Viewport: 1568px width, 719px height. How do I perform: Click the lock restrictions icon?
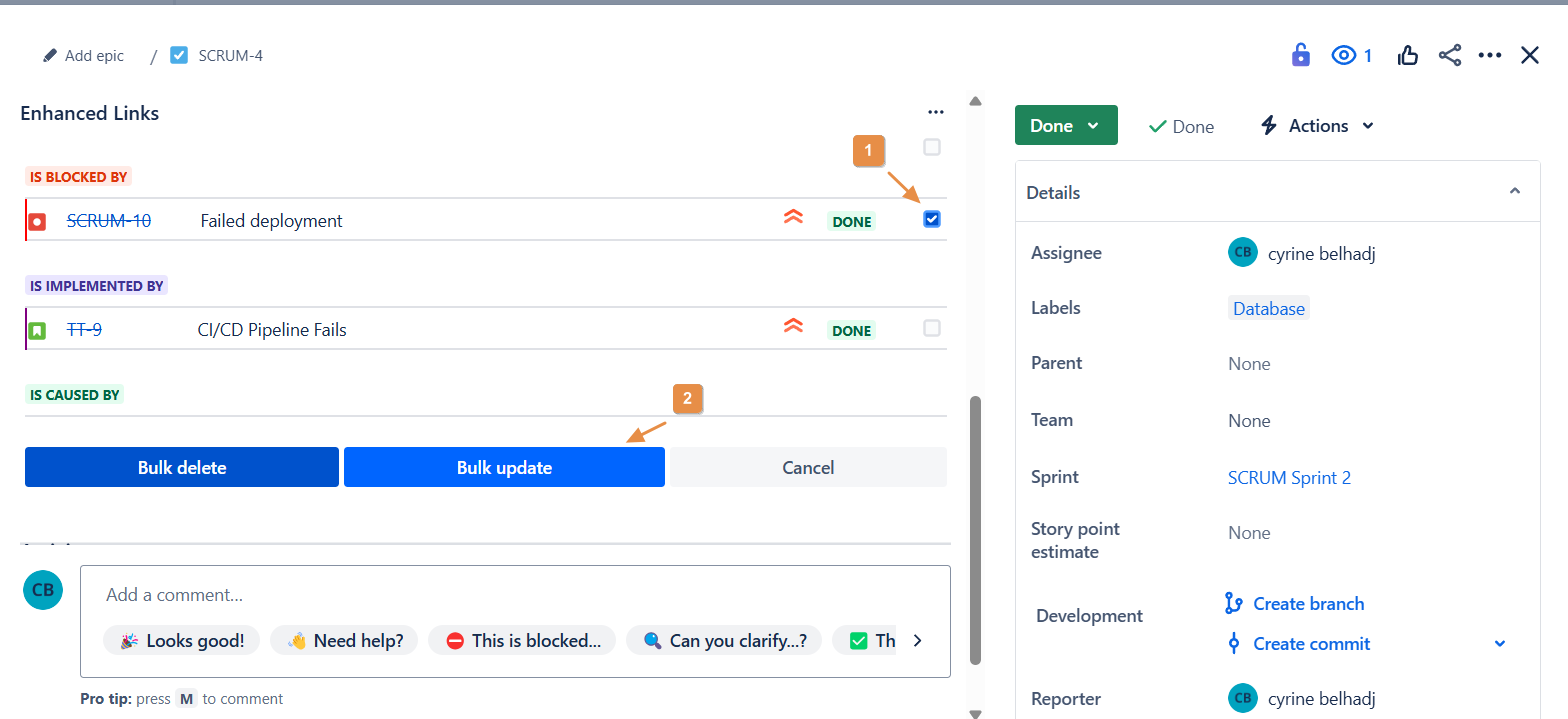(1300, 55)
